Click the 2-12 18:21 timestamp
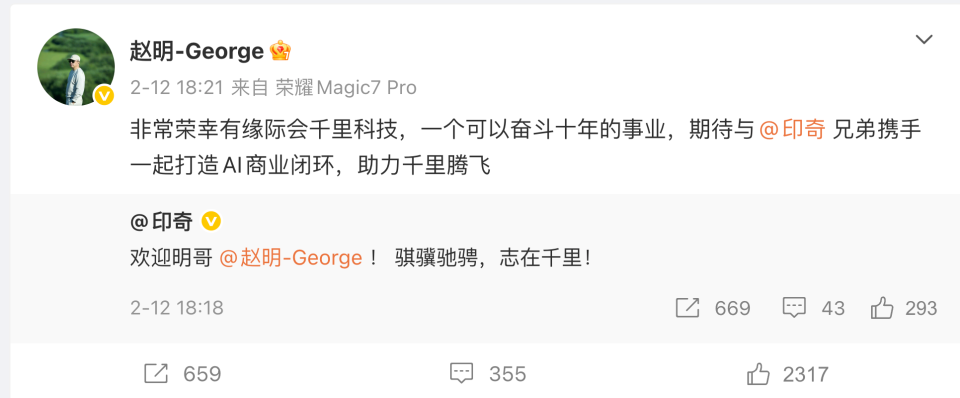The height and width of the screenshot is (398, 960). point(176,88)
